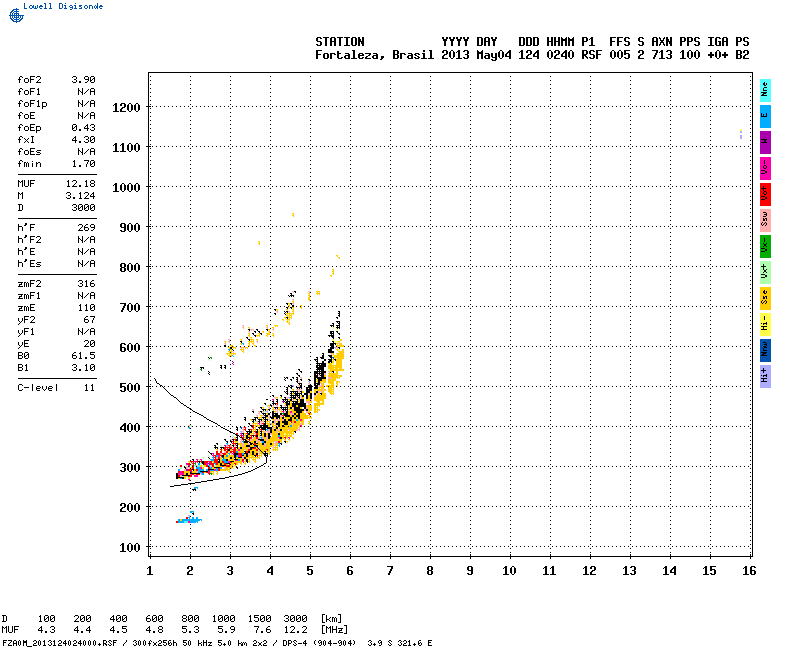Click the foF1 label

(29, 92)
